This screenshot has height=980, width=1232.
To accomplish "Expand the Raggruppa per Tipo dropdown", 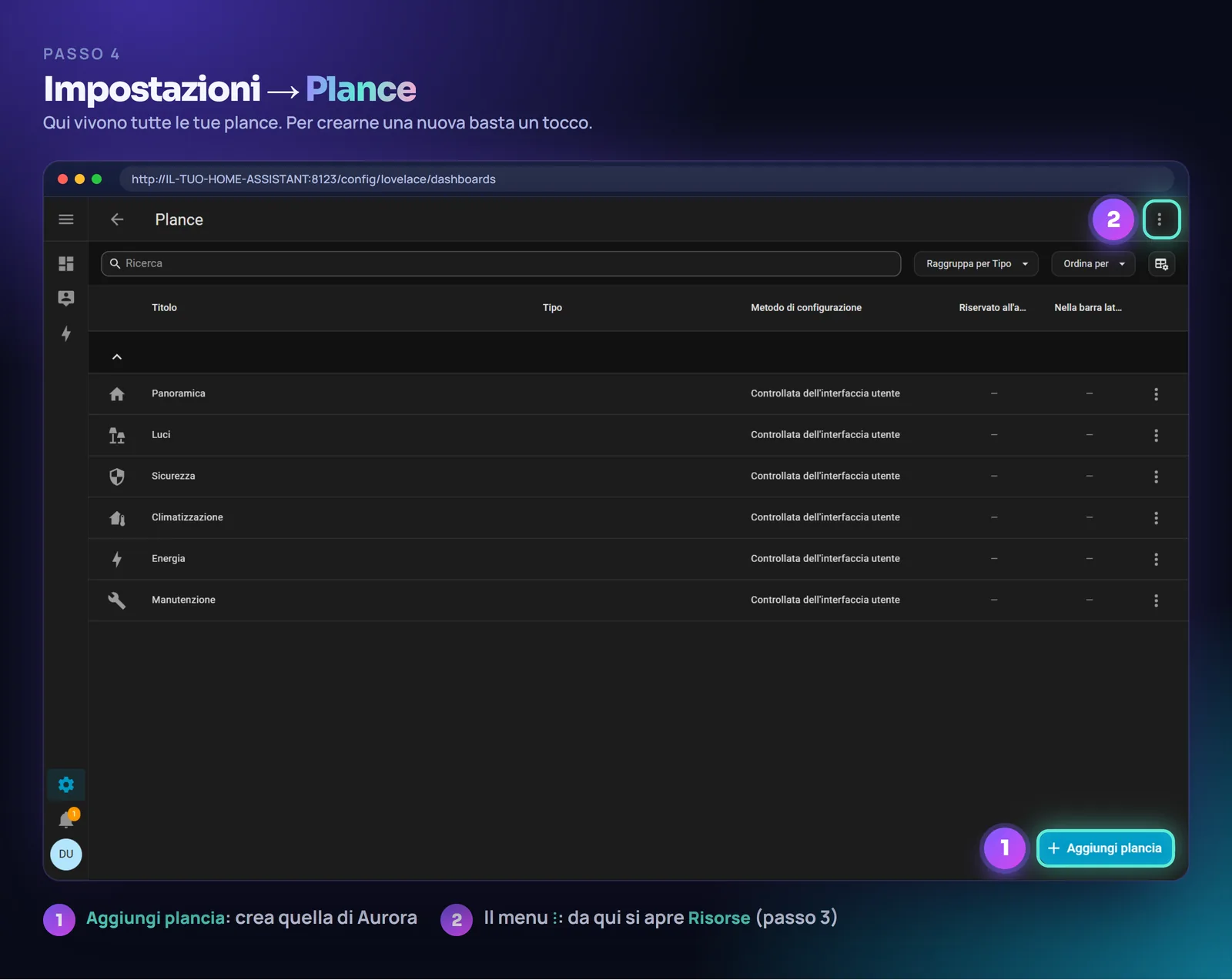I will [x=976, y=264].
